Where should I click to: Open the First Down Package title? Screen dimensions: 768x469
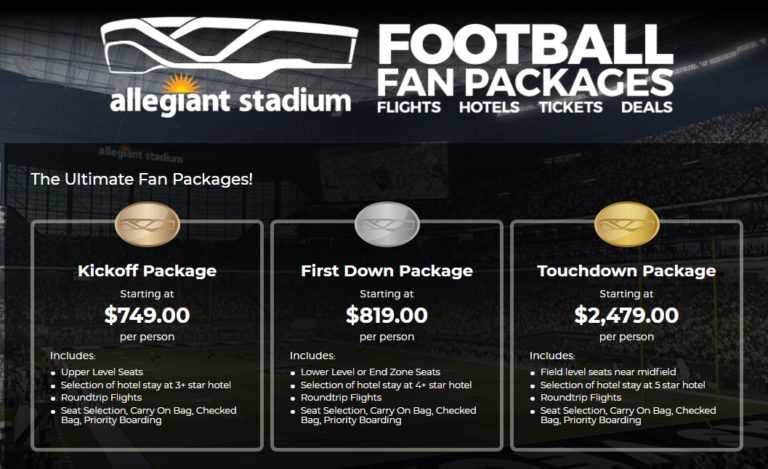387,271
